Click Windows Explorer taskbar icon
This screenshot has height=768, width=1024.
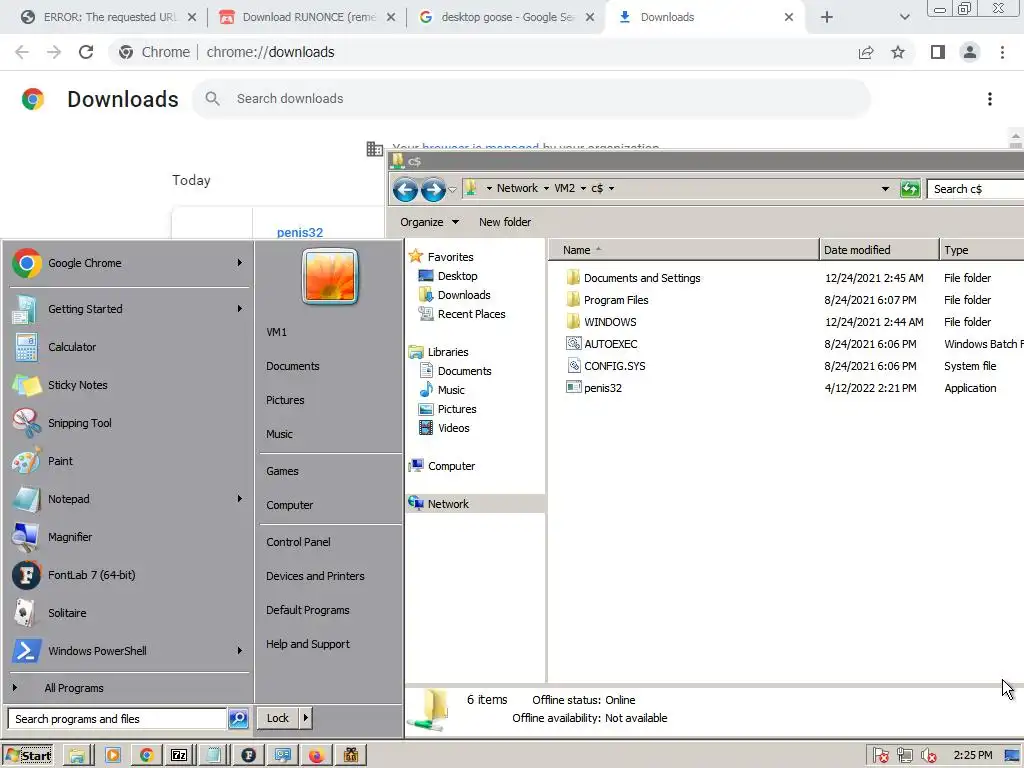[x=77, y=756]
